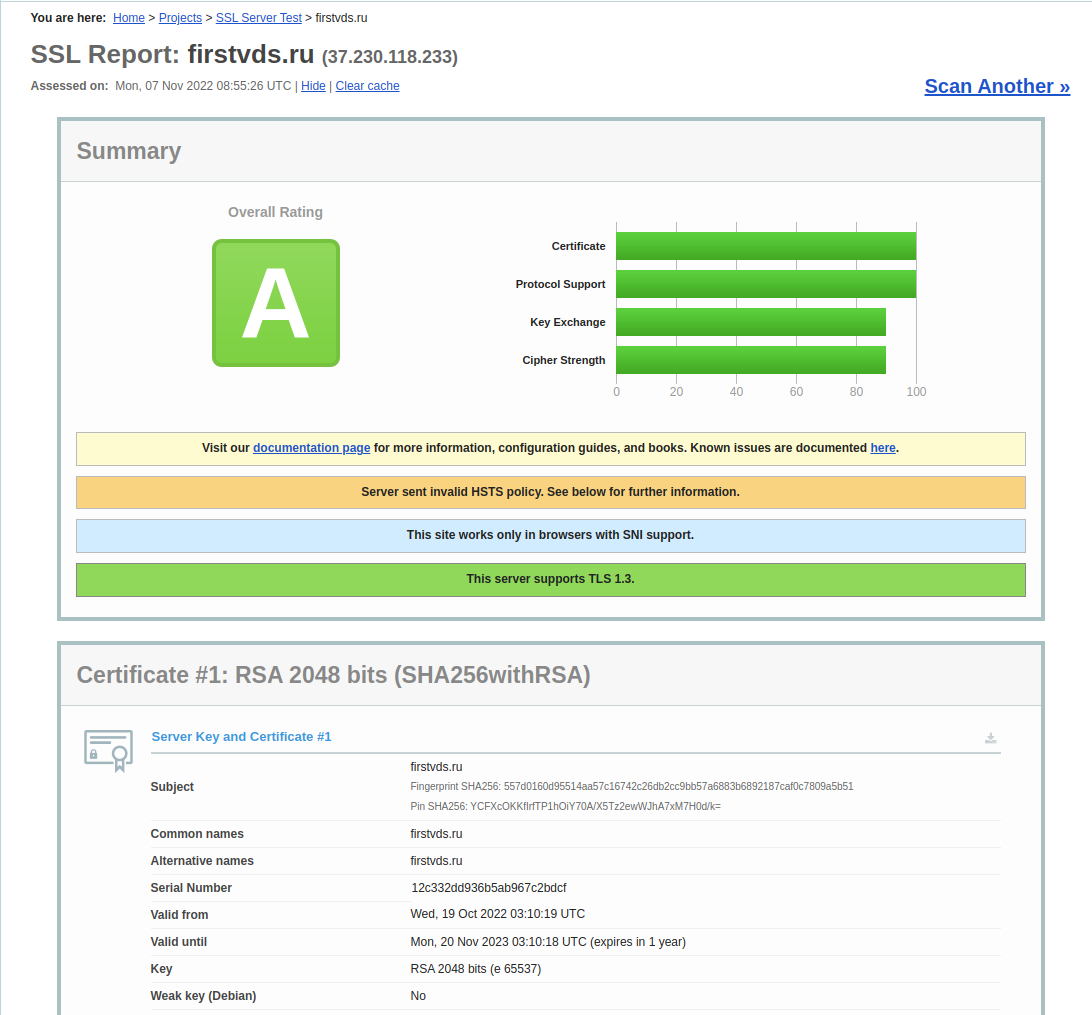Screen dimensions: 1092x1015
Task: Open SSL Server Test breadcrumb link
Action: [x=258, y=17]
